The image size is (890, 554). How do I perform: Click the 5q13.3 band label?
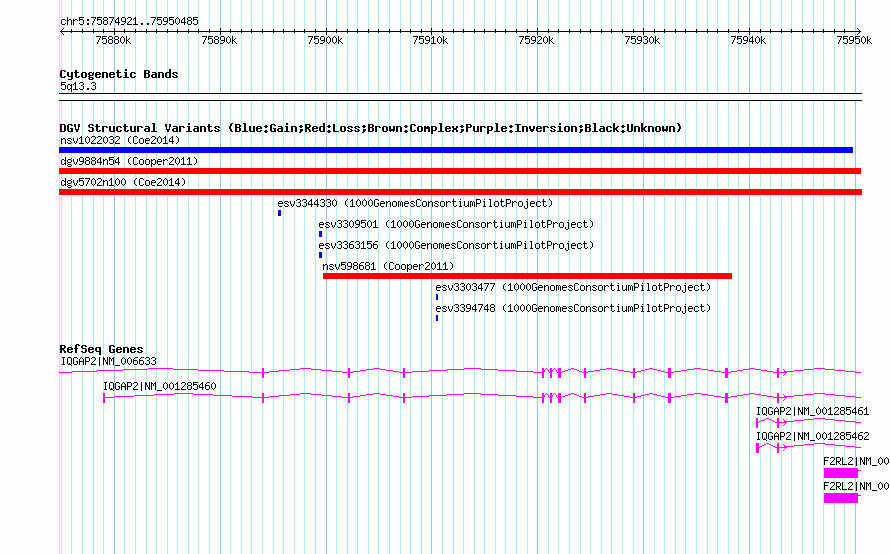[78, 86]
